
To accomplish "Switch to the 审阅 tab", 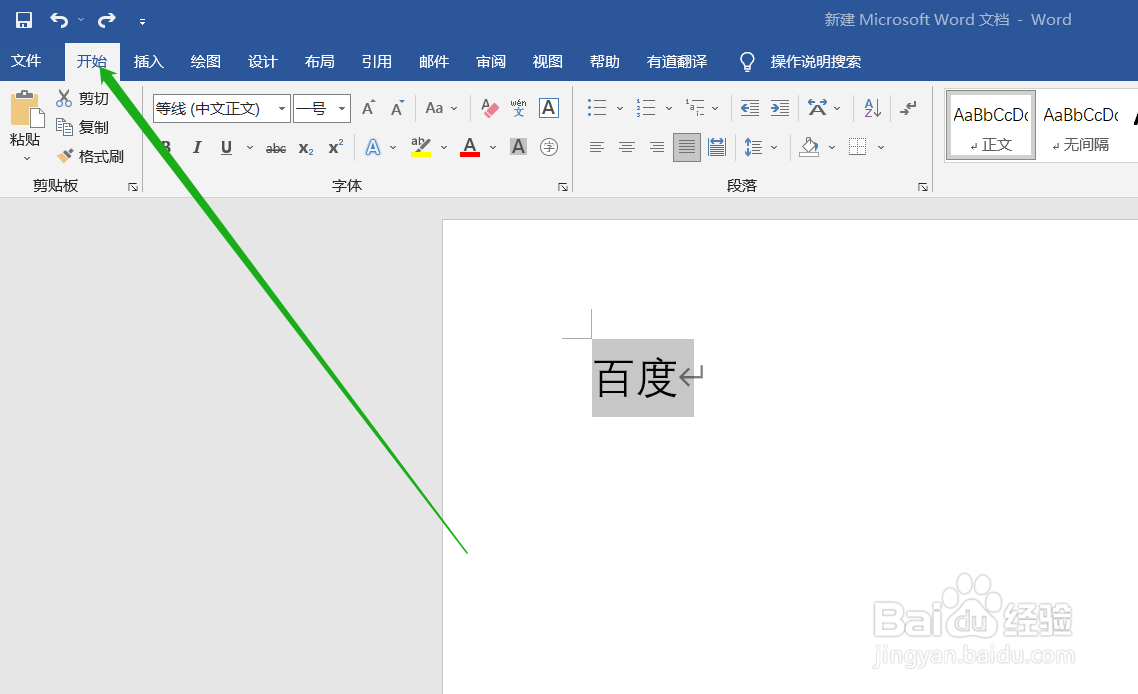I will [491, 62].
